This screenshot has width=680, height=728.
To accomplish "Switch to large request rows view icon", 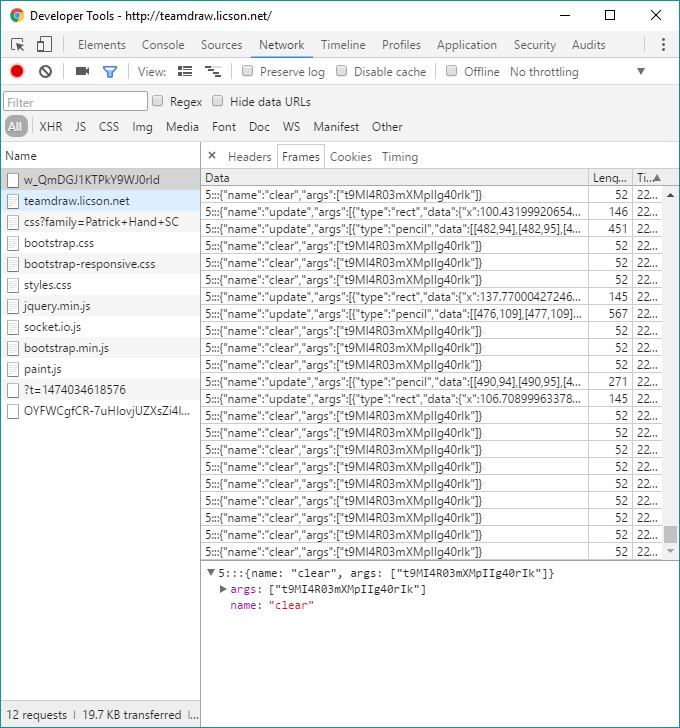I will click(x=185, y=72).
